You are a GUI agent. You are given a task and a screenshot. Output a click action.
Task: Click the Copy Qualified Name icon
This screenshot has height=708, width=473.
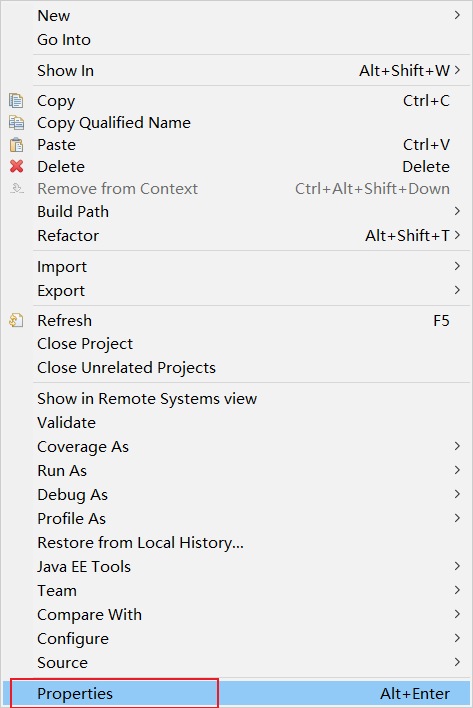(x=16, y=123)
